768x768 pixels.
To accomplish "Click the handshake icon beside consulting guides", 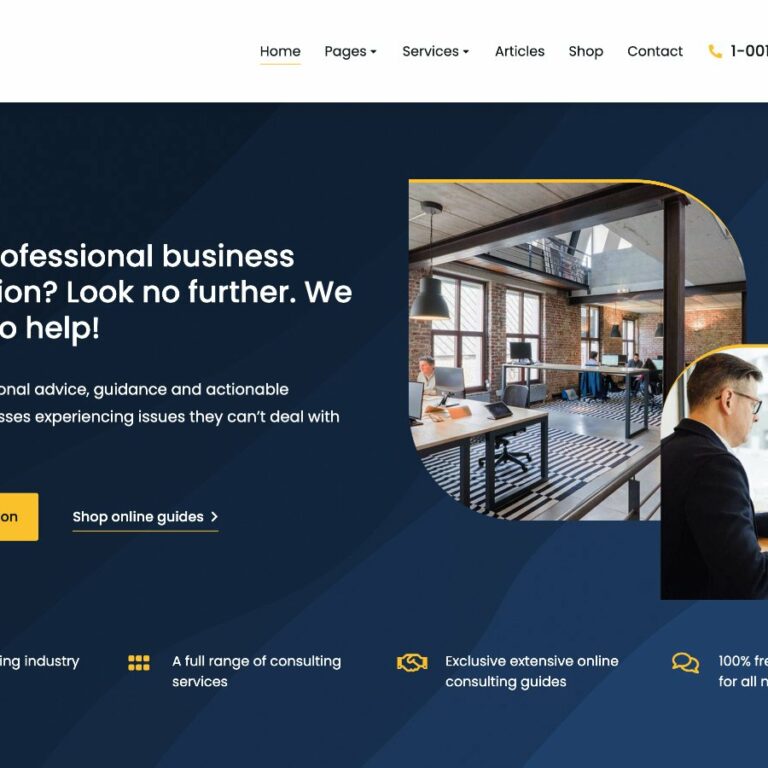I will pyautogui.click(x=412, y=663).
